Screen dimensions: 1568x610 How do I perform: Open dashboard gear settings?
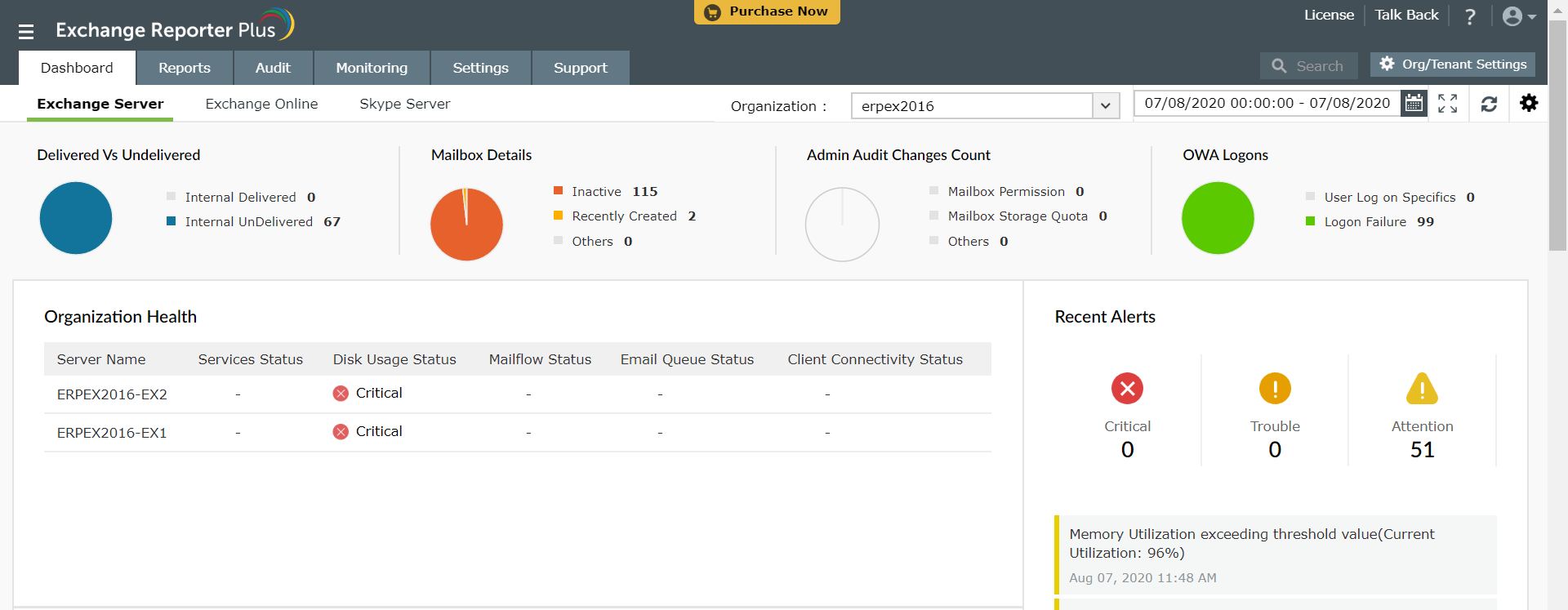pyautogui.click(x=1528, y=103)
